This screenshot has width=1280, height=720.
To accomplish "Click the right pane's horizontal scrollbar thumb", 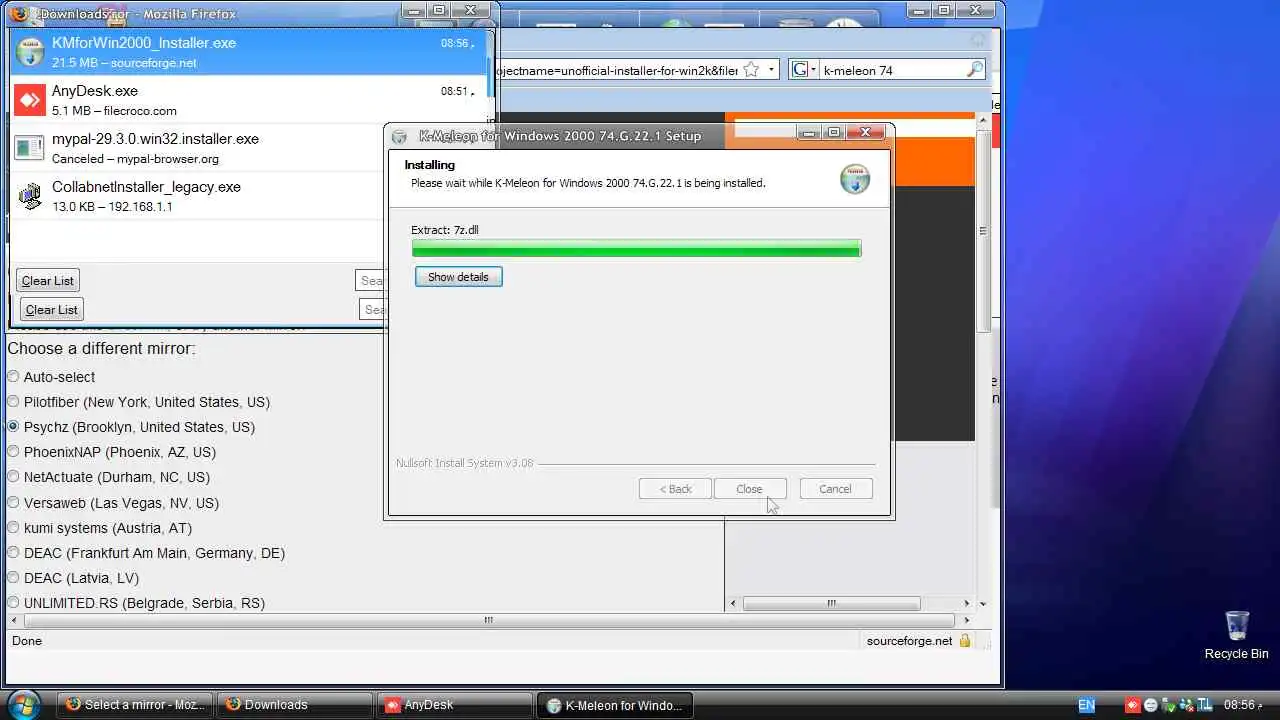I will tap(831, 603).
